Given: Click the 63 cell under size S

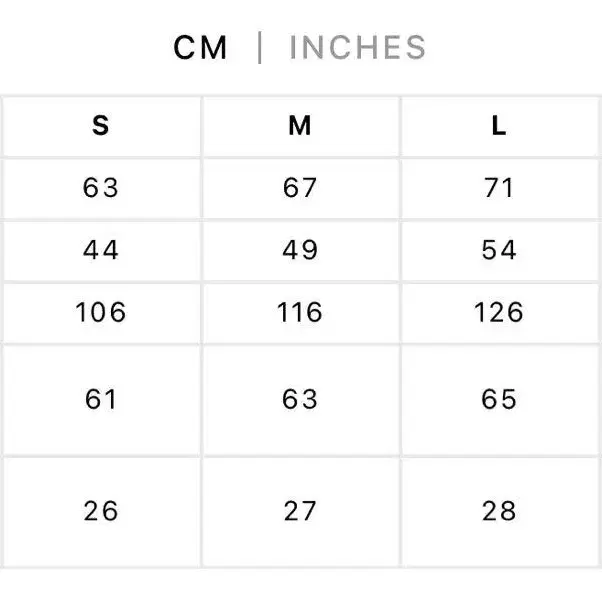Looking at the screenshot, I should (x=101, y=188).
